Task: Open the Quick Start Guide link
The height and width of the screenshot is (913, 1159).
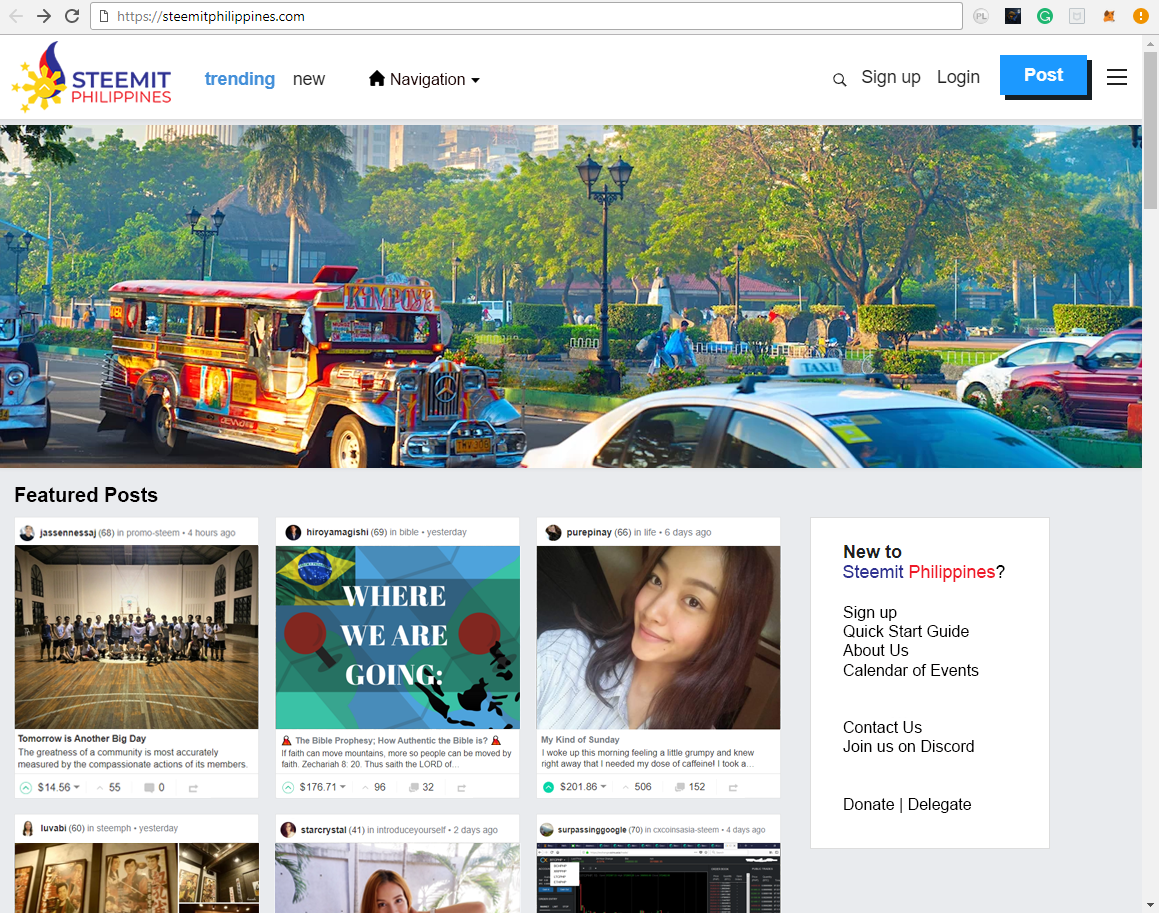Action: (x=905, y=631)
